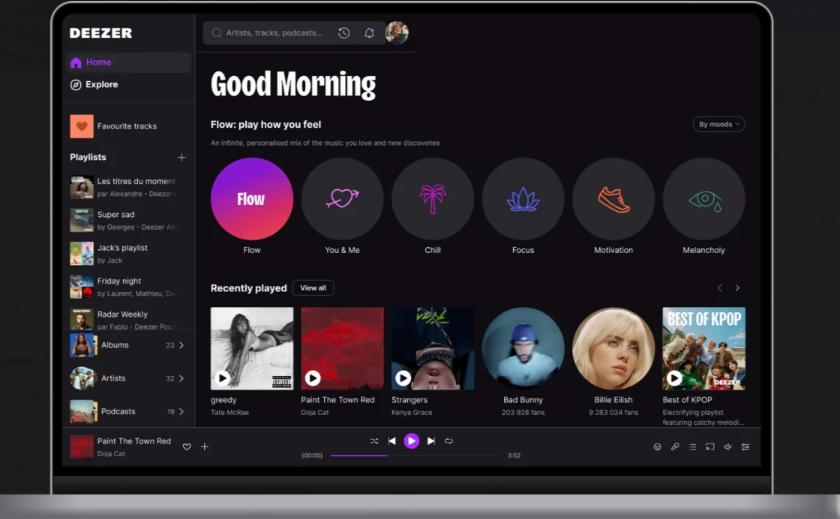Viewport: 840px width, 519px height.
Task: Open Les titres du moment playlist
Action: pos(125,187)
